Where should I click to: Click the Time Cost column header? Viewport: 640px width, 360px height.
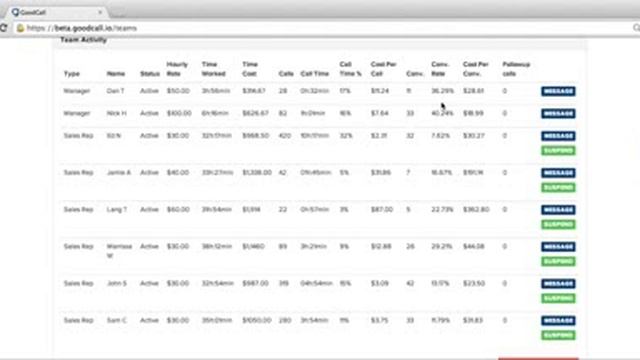(x=250, y=69)
